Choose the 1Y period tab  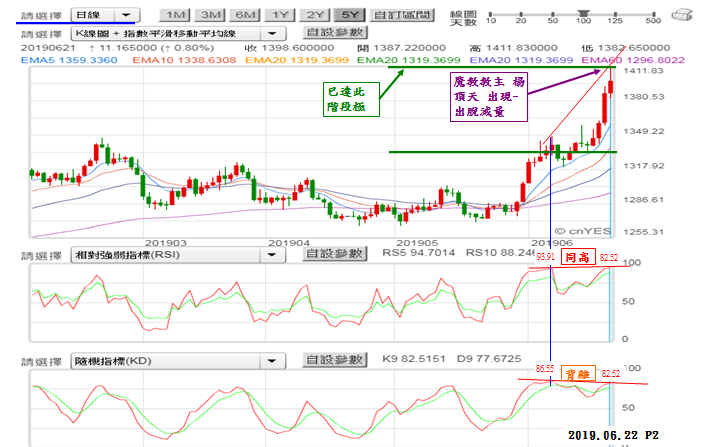click(281, 15)
